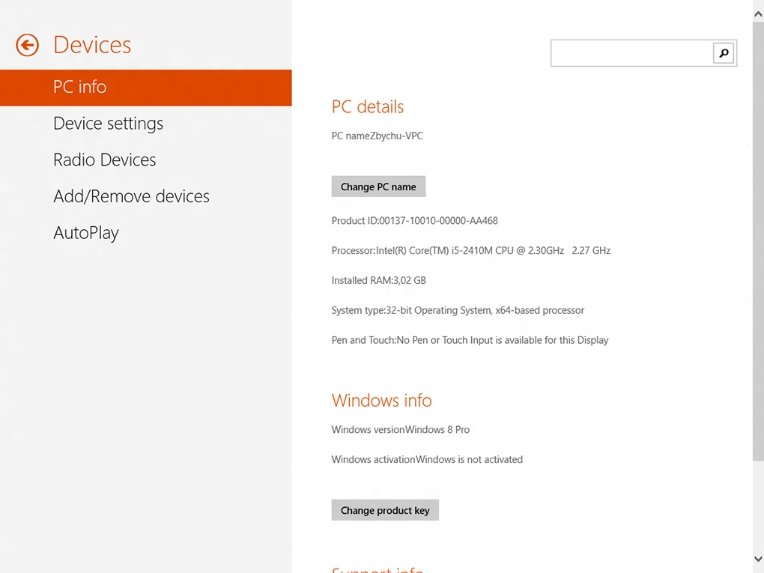This screenshot has height=573, width=764.
Task: Click the scrollbar down arrow
Action: pos(757,558)
